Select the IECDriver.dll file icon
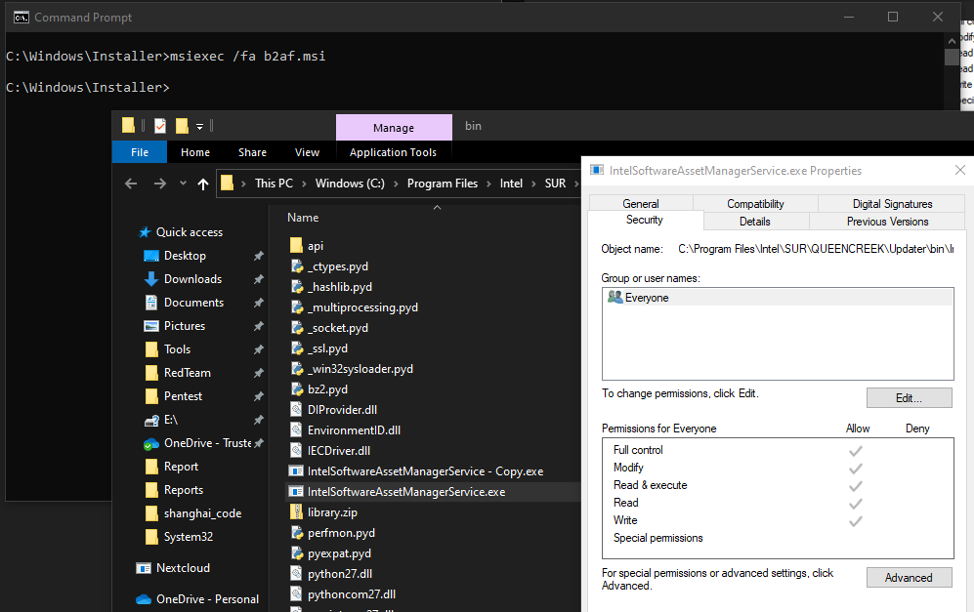The width and height of the screenshot is (974, 612). pos(296,450)
